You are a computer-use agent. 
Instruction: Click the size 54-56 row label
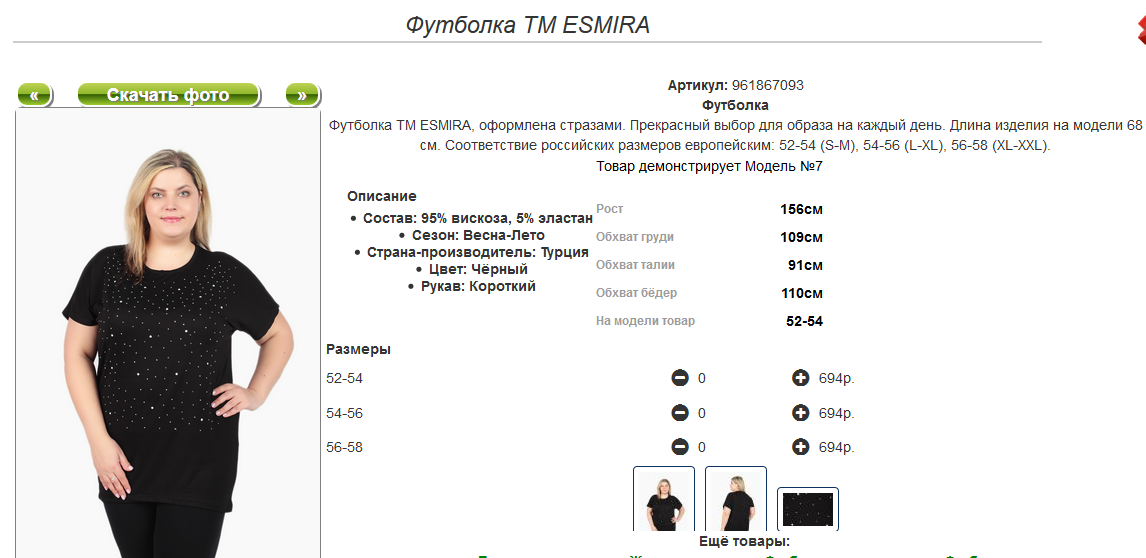pyautogui.click(x=344, y=413)
